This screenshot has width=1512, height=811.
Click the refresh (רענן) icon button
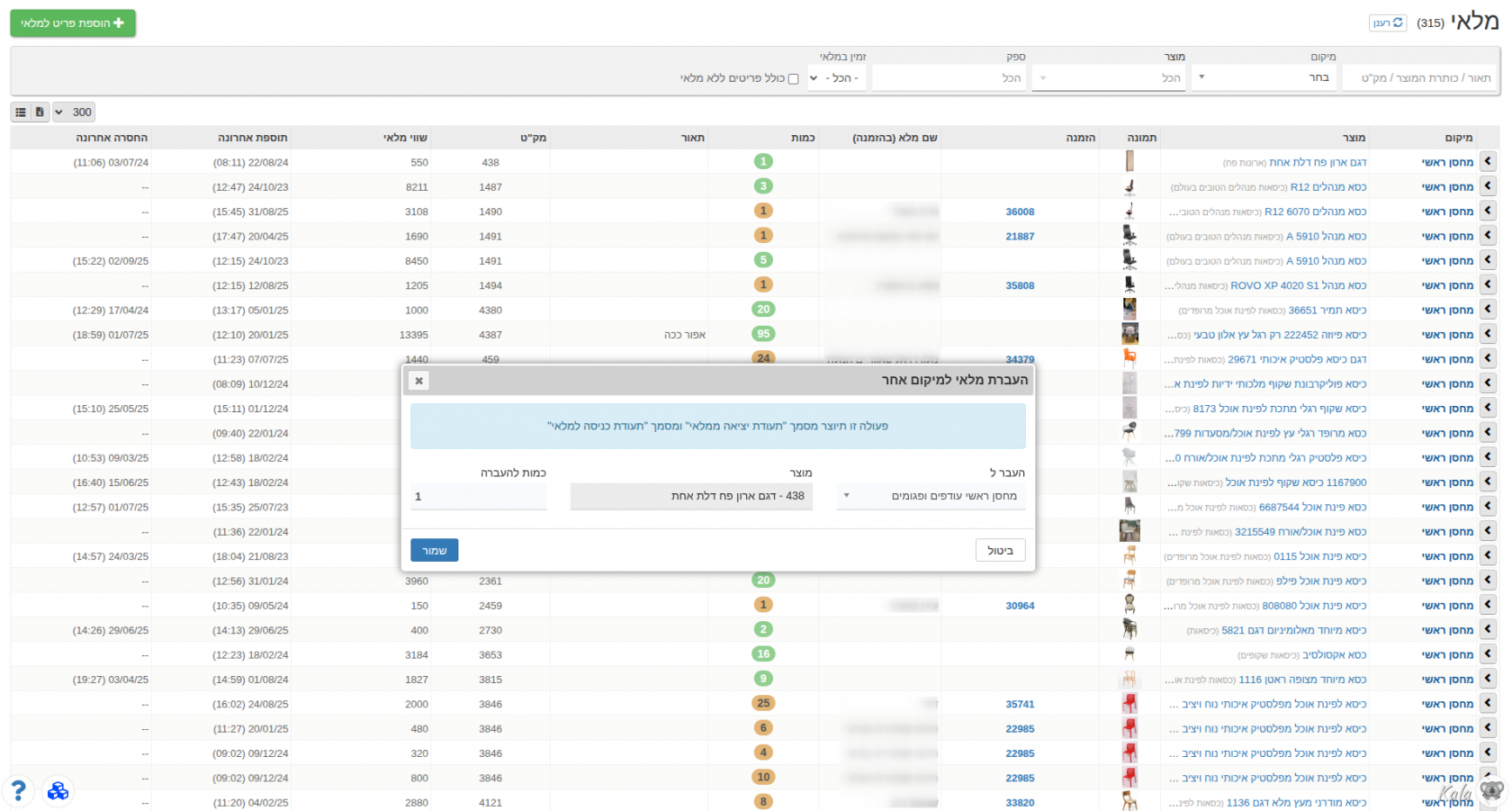[x=1387, y=23]
